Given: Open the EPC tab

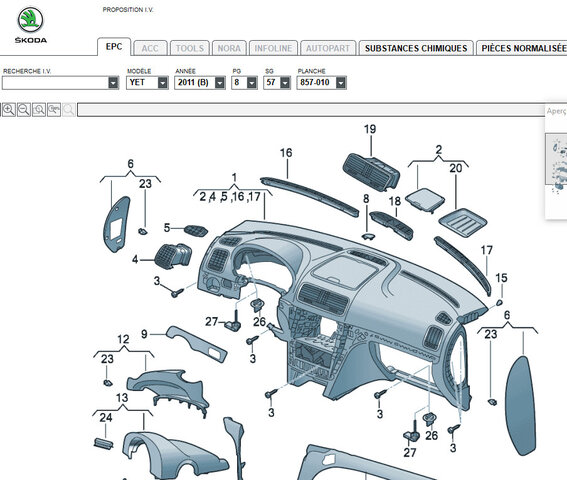Looking at the screenshot, I should tap(114, 47).
